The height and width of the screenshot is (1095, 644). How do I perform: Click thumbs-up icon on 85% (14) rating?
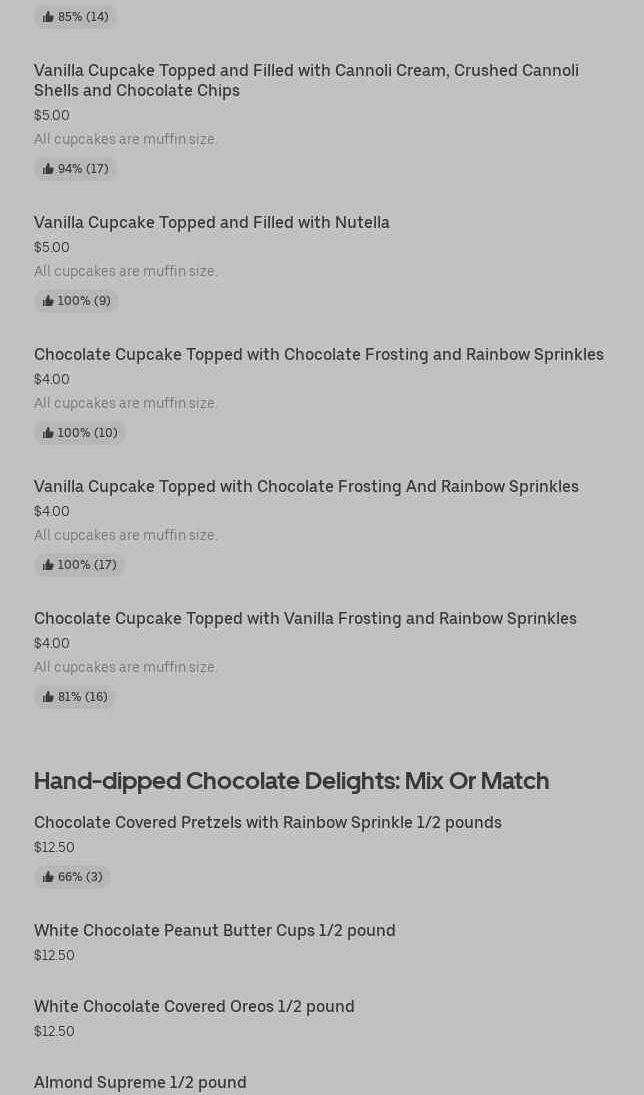pyautogui.click(x=48, y=17)
